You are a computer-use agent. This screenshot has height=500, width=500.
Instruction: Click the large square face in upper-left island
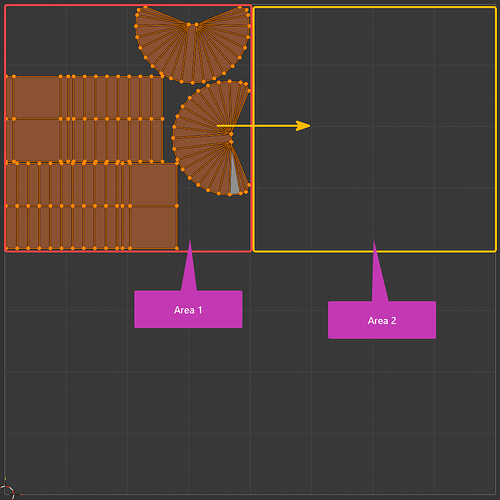(x=37, y=97)
